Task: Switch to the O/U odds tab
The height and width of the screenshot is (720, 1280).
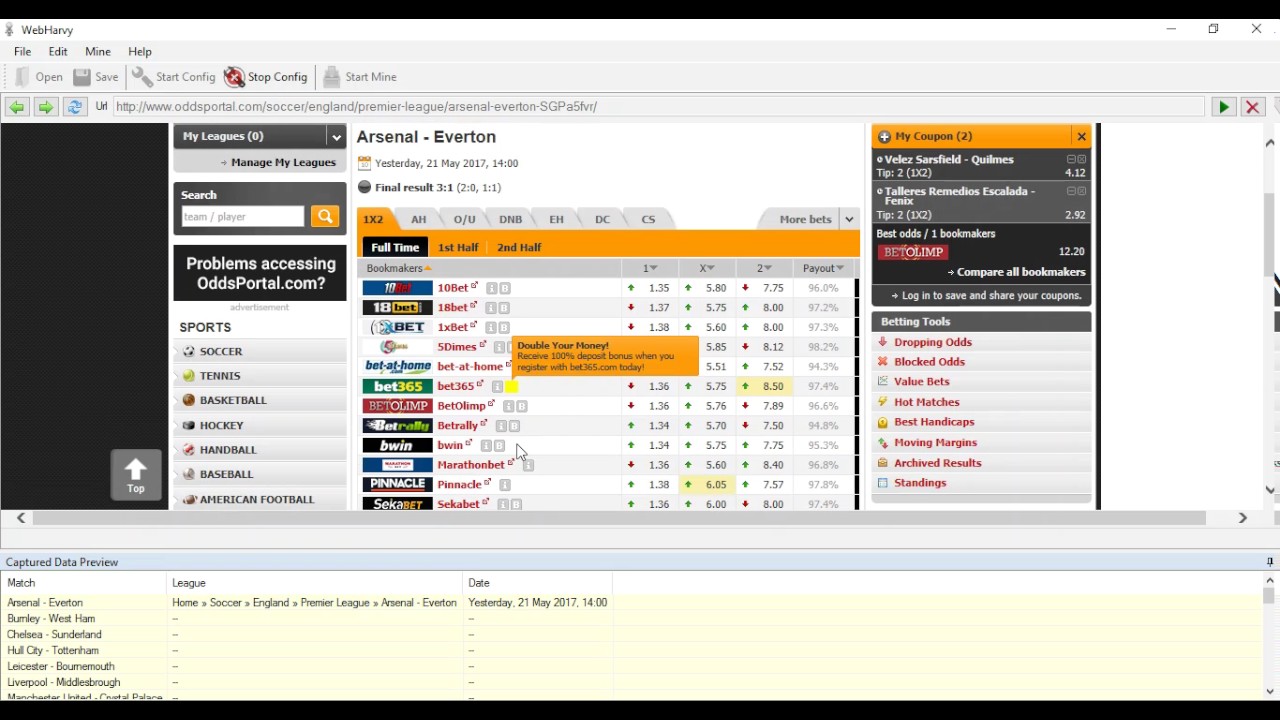Action: [x=464, y=219]
